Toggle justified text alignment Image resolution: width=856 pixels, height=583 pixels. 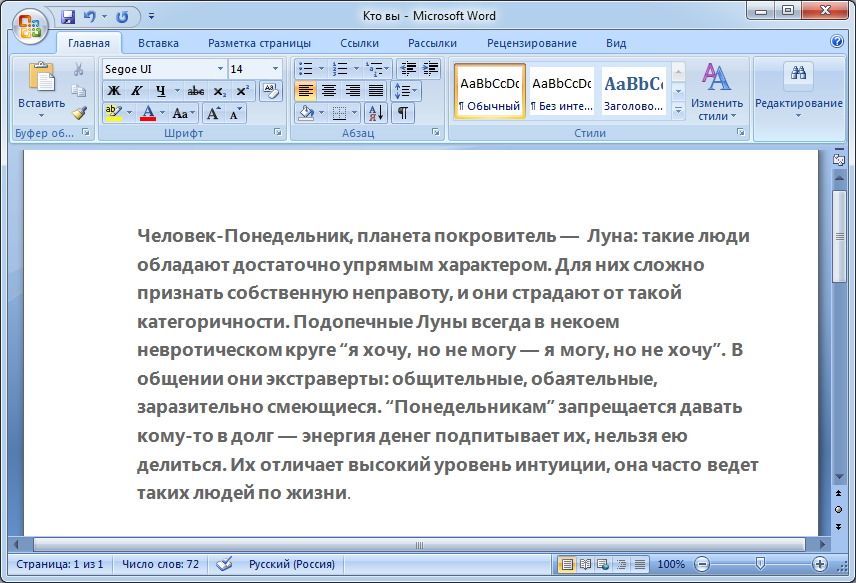[x=375, y=90]
